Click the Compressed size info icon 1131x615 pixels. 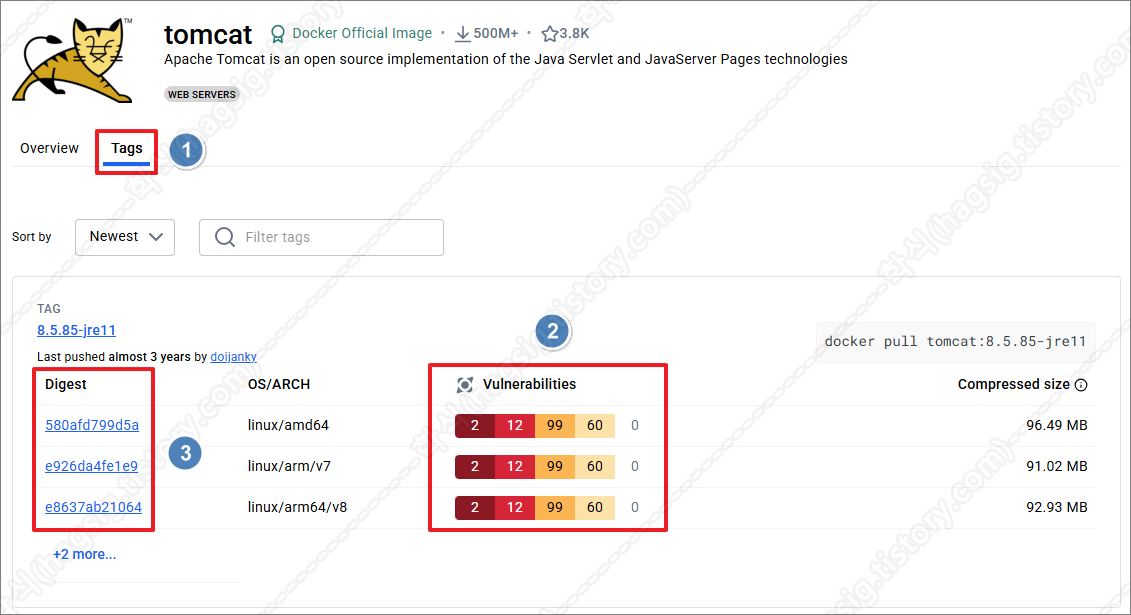(x=1081, y=385)
